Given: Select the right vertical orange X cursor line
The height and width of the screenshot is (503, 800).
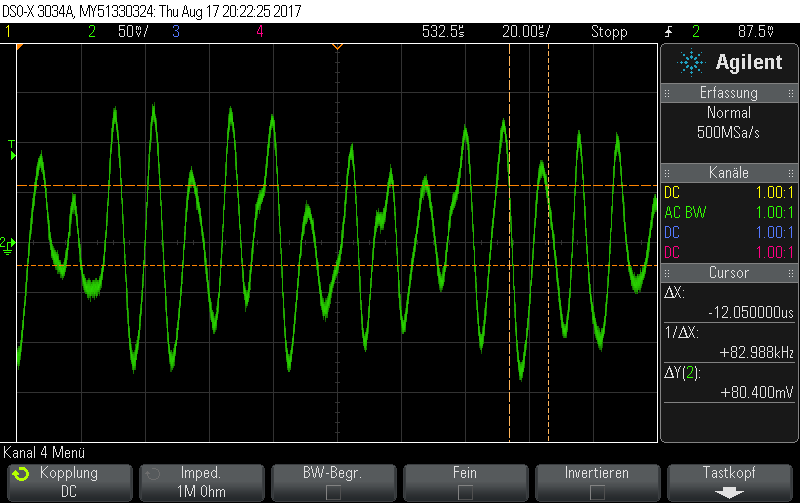Looking at the screenshot, I should (x=548, y=243).
